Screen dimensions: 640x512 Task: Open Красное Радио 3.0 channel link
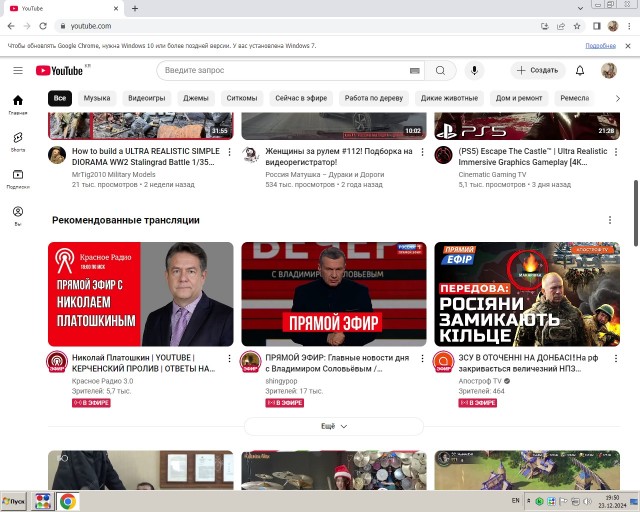click(x=102, y=381)
